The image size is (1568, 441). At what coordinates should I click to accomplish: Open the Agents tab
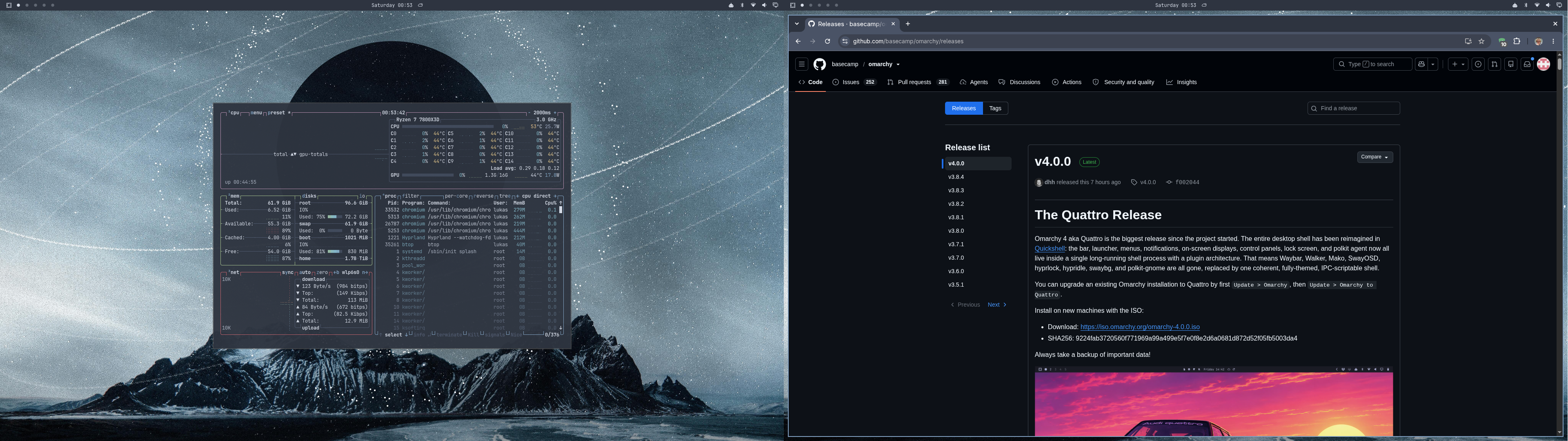coord(974,82)
